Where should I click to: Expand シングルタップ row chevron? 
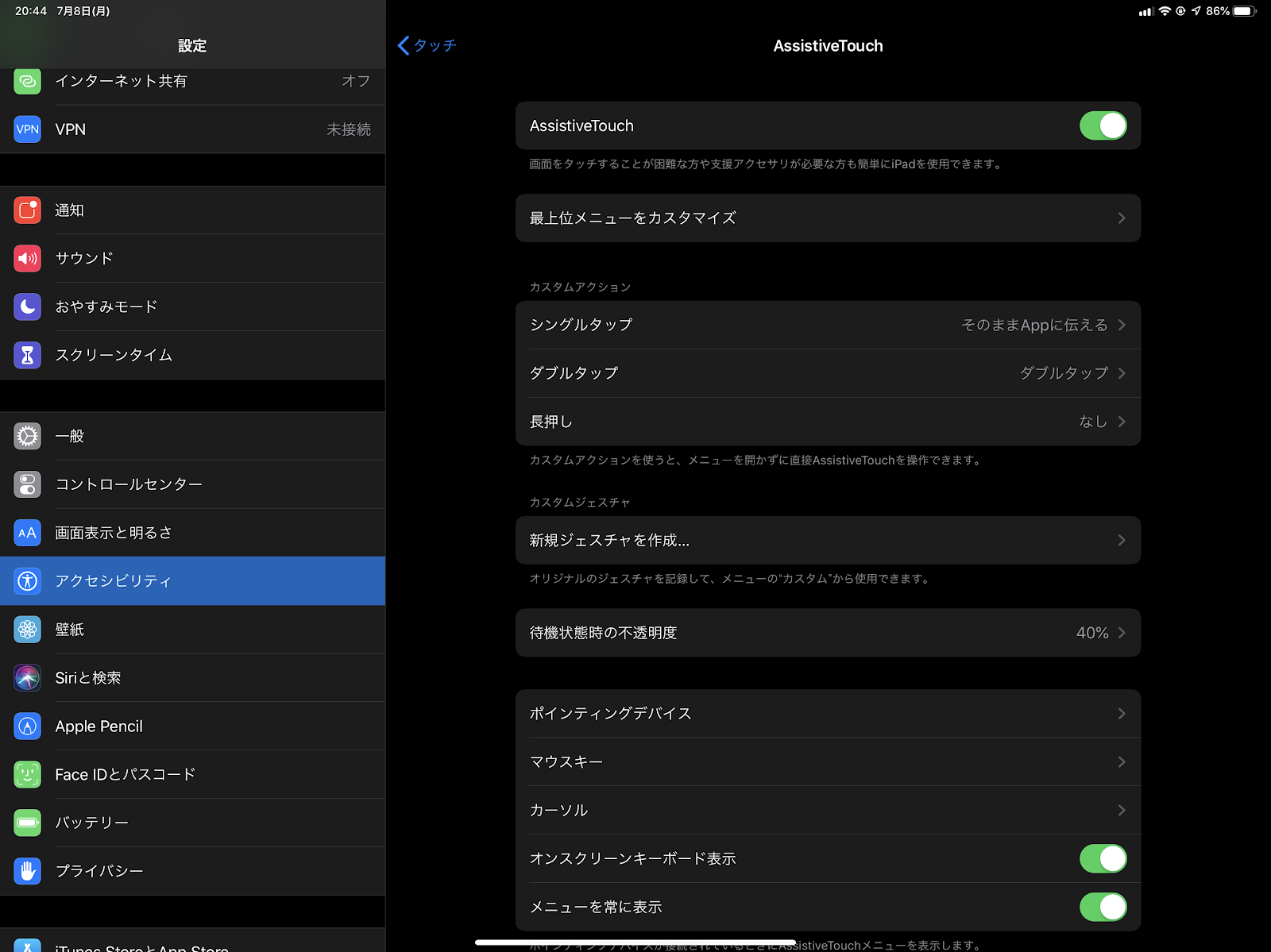[x=1122, y=325]
